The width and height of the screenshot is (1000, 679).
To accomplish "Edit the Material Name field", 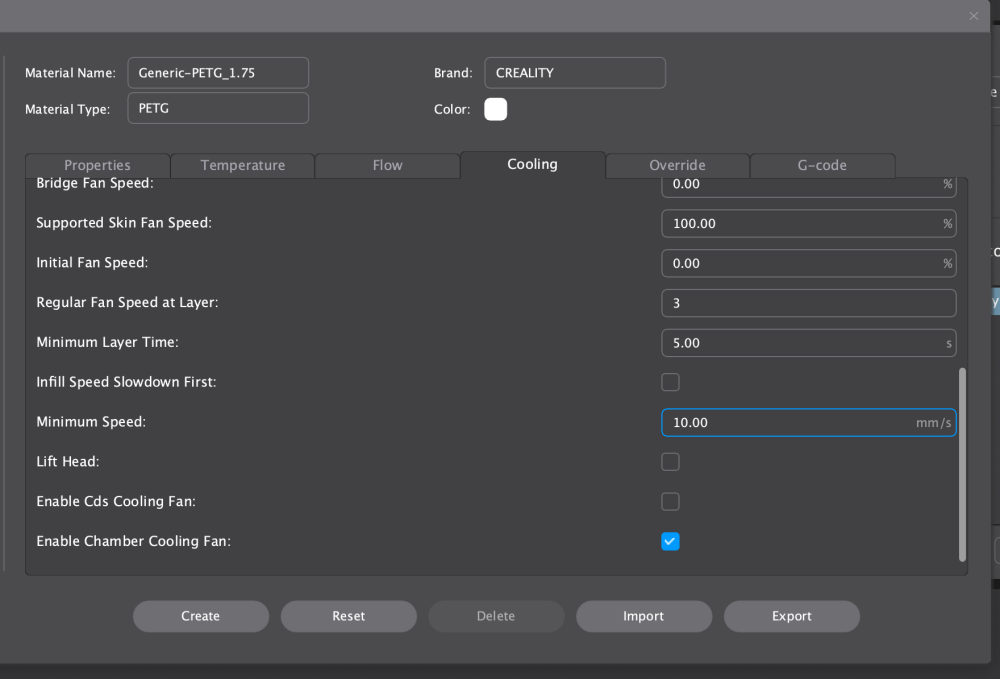I will click(x=218, y=73).
